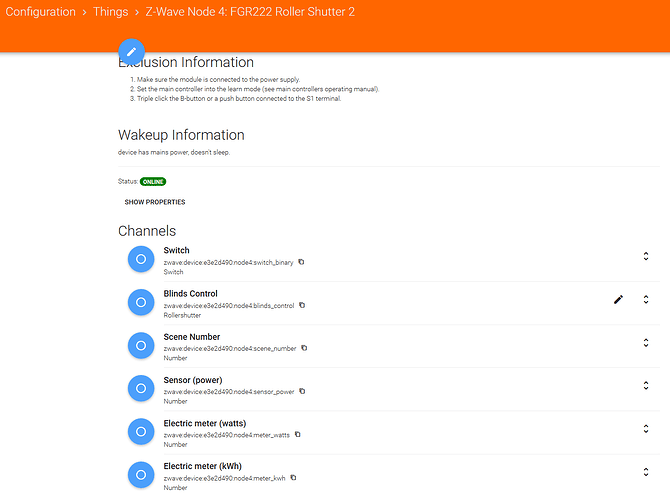This screenshot has width=670, height=500.
Task: Expand the Electric meter (kWh) channel row
Action: (646, 472)
